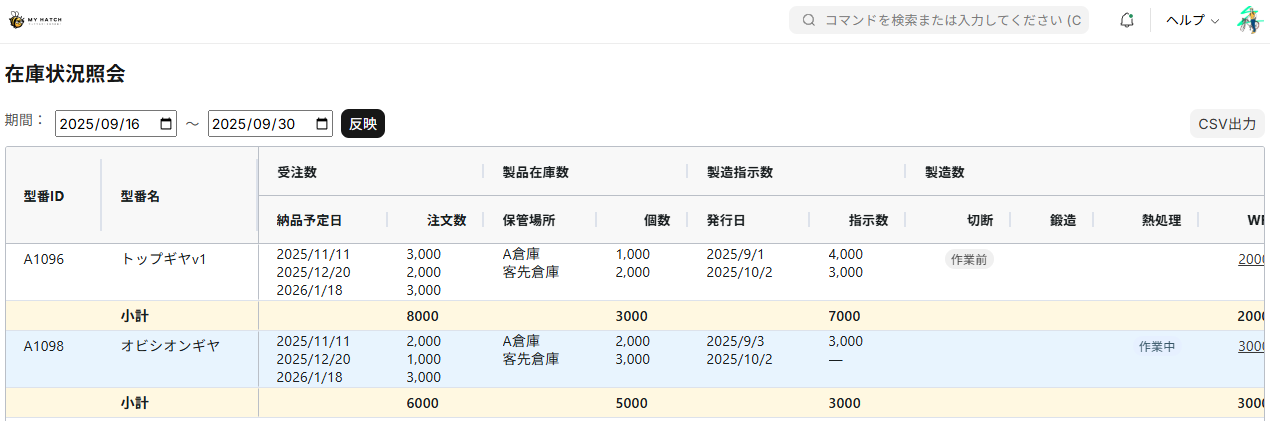Click the end date field 2025/09/30
The image size is (1270, 421).
257,124
